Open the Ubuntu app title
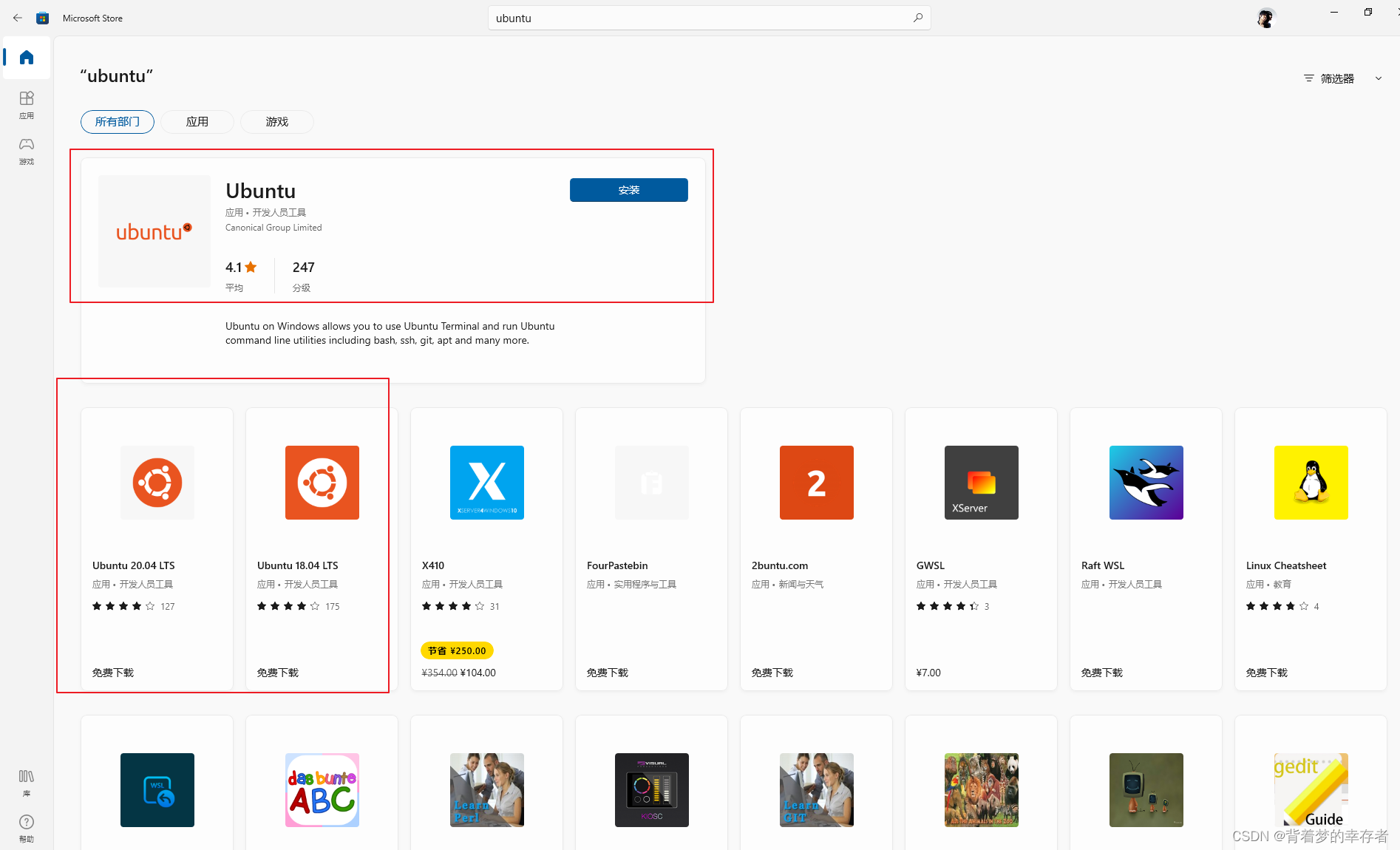 [260, 191]
